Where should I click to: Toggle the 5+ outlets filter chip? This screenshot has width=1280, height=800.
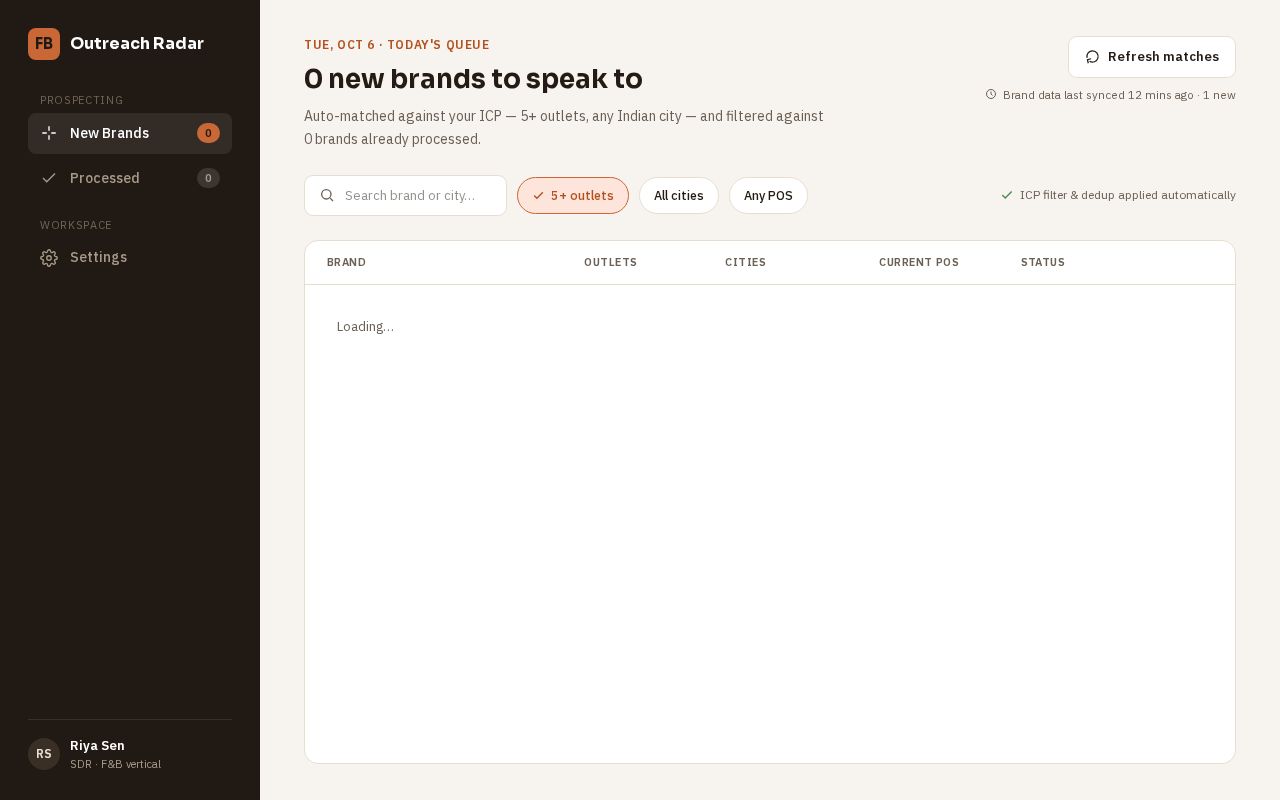pos(573,196)
